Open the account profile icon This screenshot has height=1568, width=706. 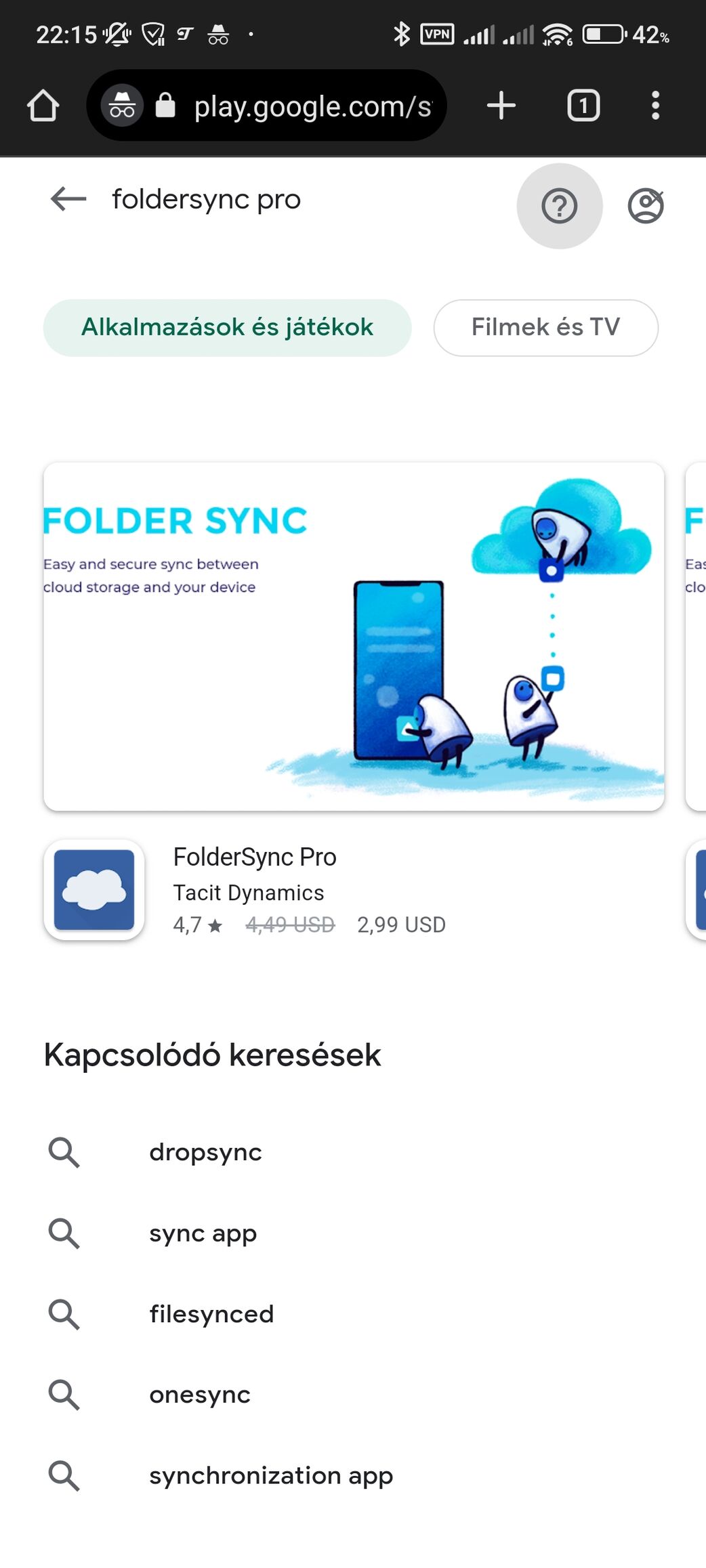(x=646, y=206)
